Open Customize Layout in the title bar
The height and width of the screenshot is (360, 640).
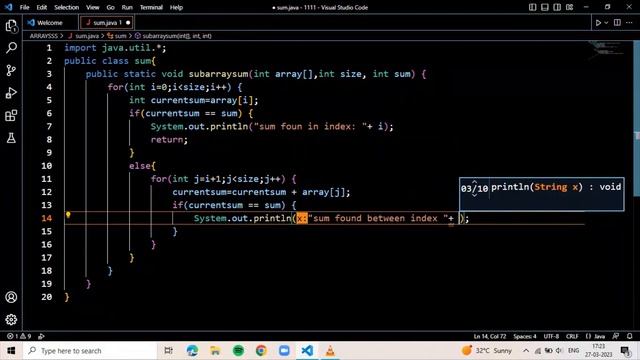570,7
